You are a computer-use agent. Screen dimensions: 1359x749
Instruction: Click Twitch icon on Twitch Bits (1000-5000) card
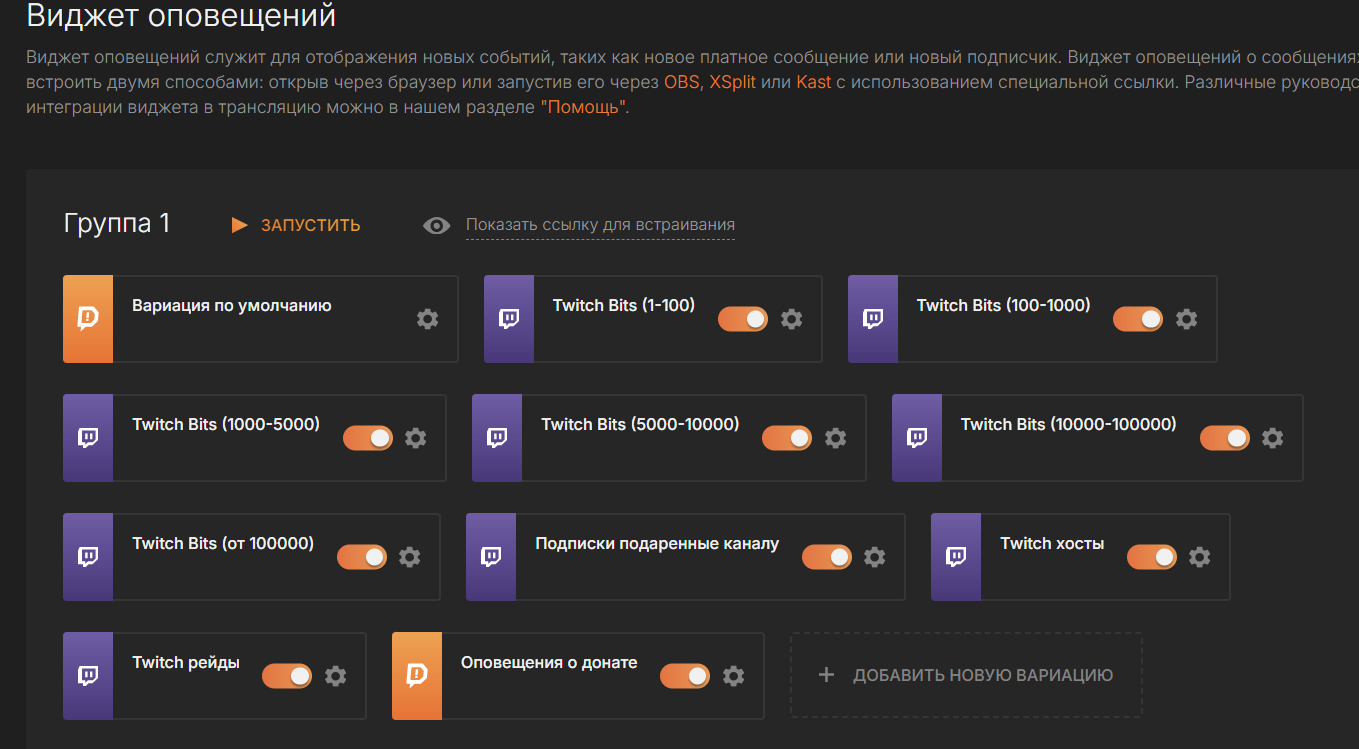[88, 438]
